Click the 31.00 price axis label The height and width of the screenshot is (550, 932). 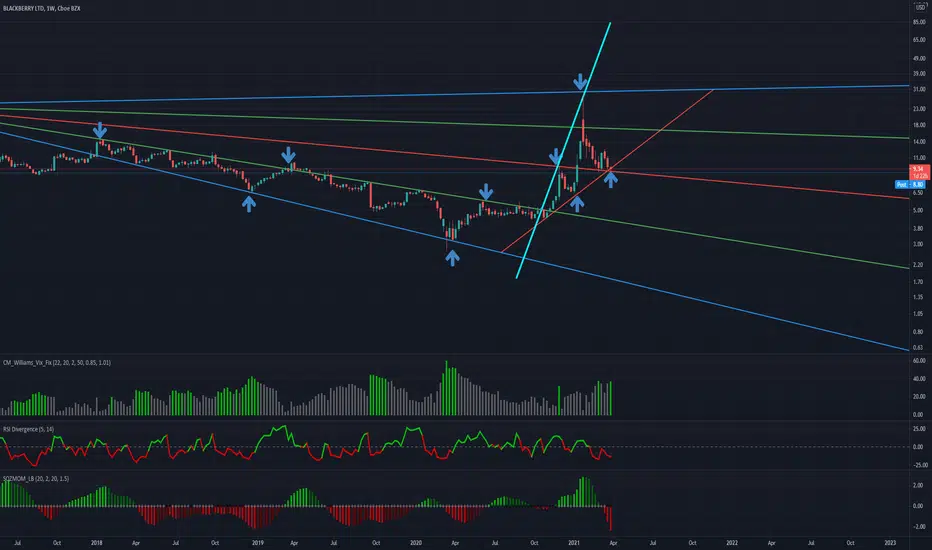[x=919, y=89]
